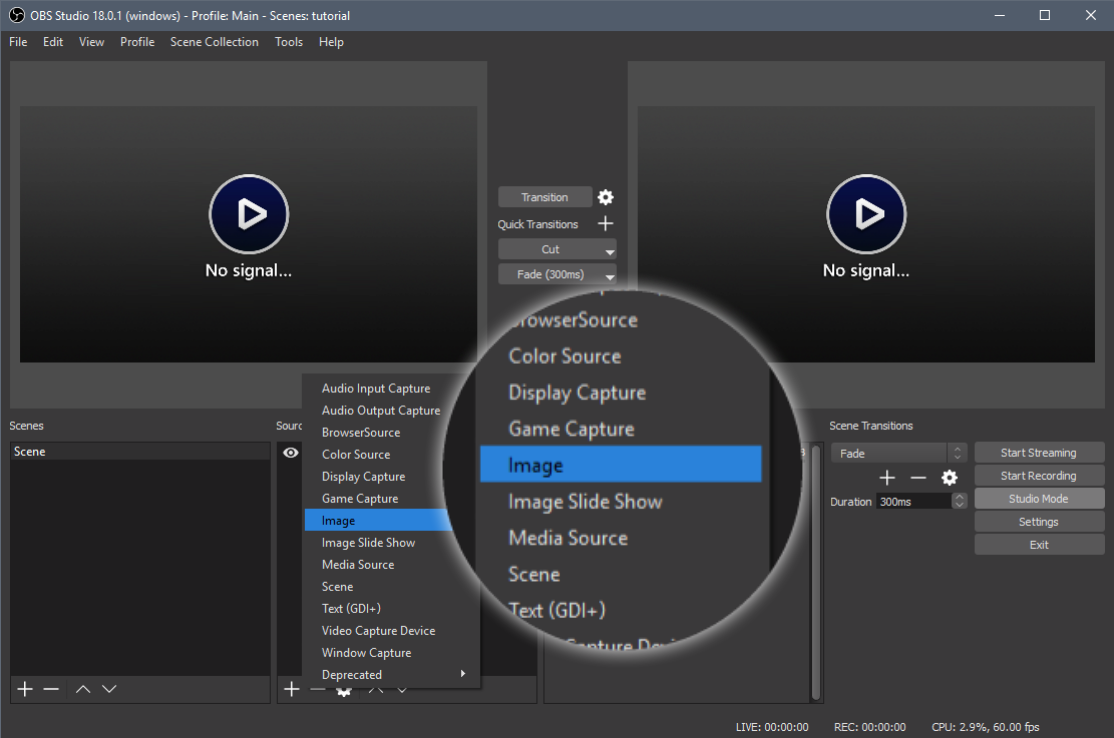
Task: Open the Fade combo box in Scene Transitions
Action: 899,453
